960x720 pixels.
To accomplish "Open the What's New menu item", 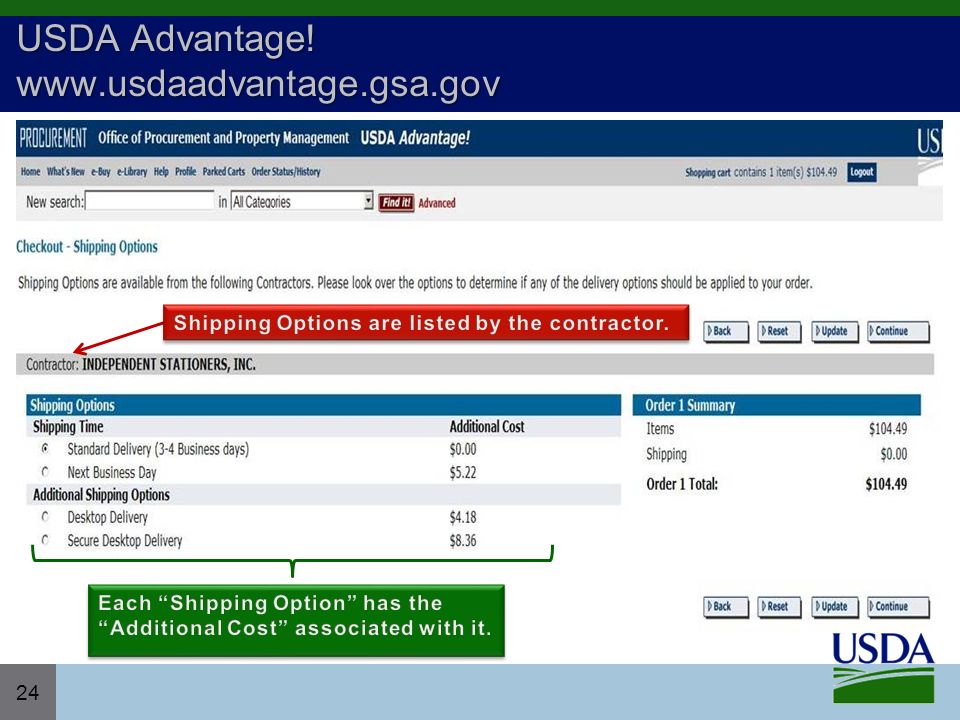I will point(66,171).
